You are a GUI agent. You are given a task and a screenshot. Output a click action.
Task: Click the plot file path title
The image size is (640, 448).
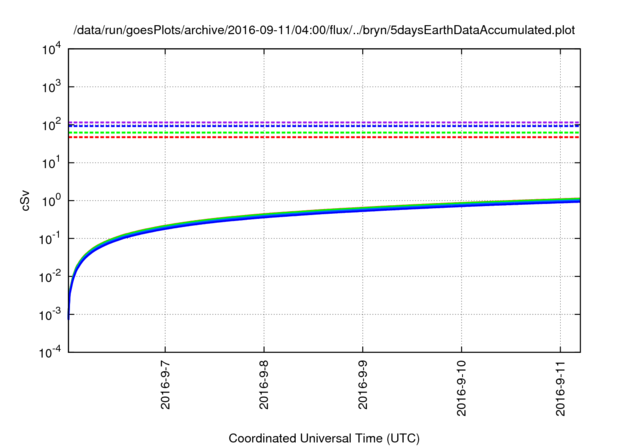coord(324,30)
